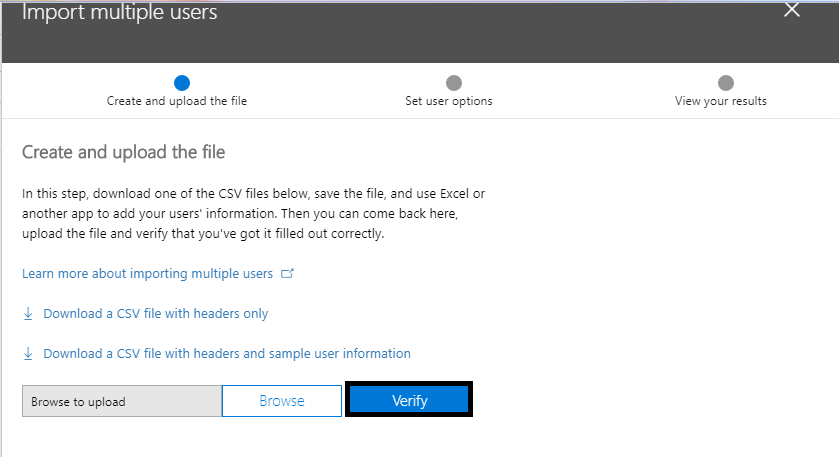Download a CSV file with headers only
Image resolution: width=839 pixels, height=457 pixels.
click(156, 314)
